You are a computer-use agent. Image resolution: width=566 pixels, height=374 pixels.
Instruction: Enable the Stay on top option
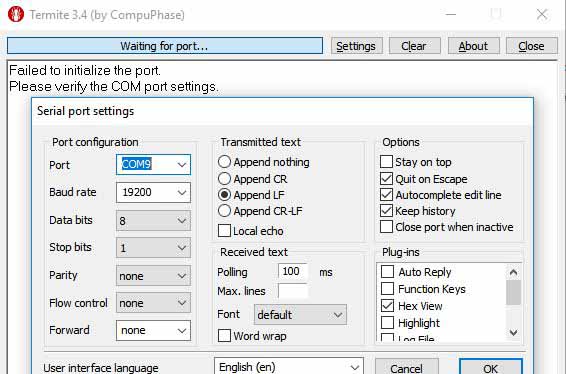click(386, 162)
